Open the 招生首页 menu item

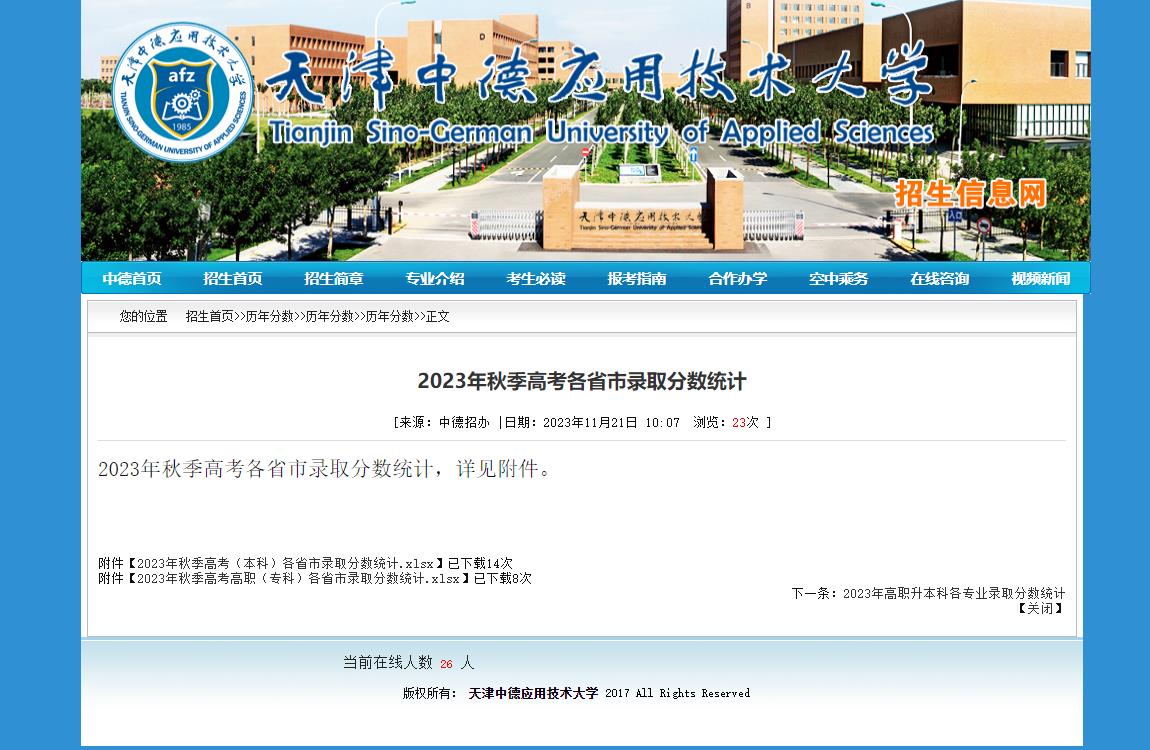[232, 279]
